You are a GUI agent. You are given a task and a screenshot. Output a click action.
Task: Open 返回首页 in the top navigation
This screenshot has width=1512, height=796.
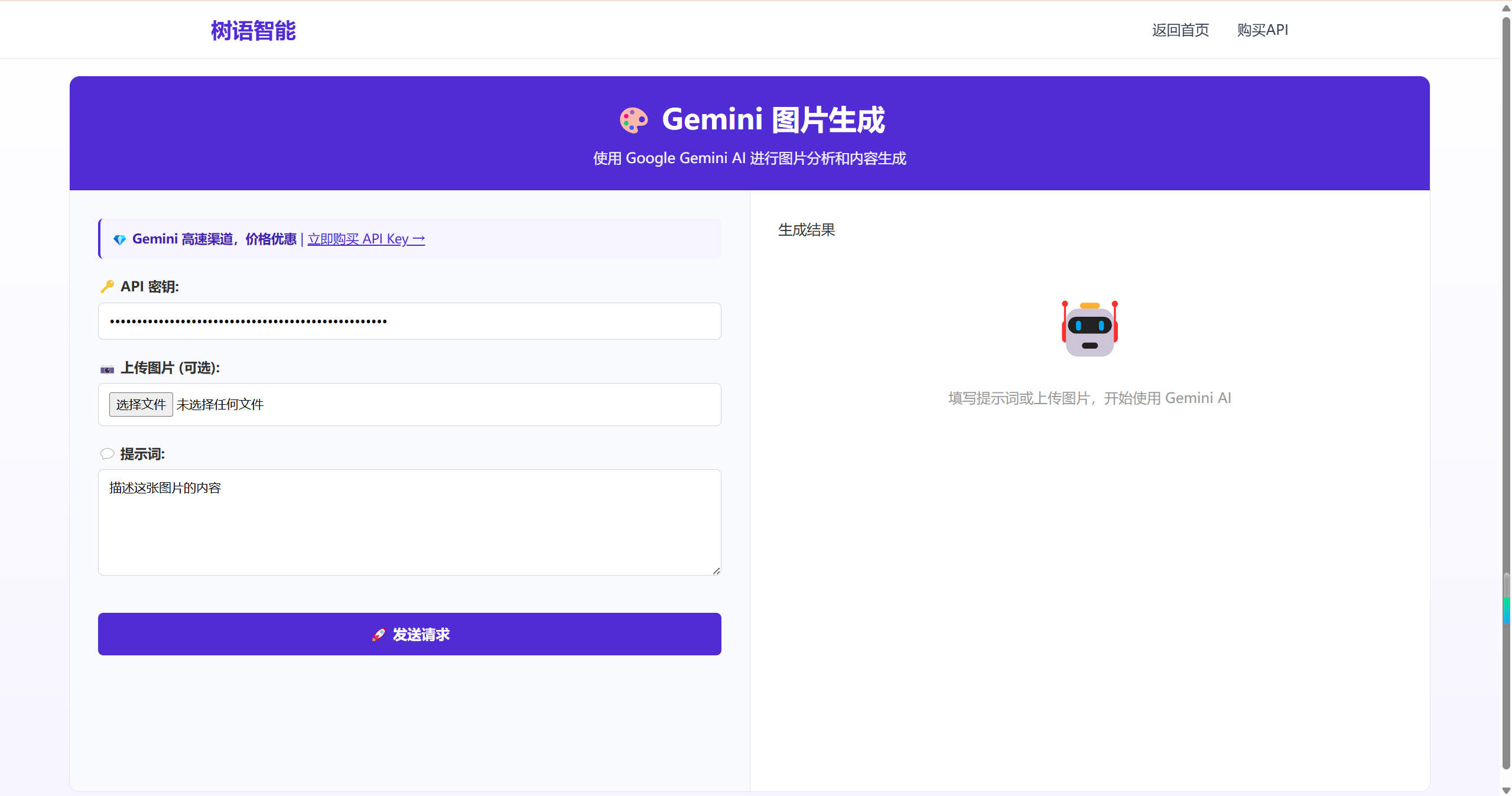pos(1179,30)
